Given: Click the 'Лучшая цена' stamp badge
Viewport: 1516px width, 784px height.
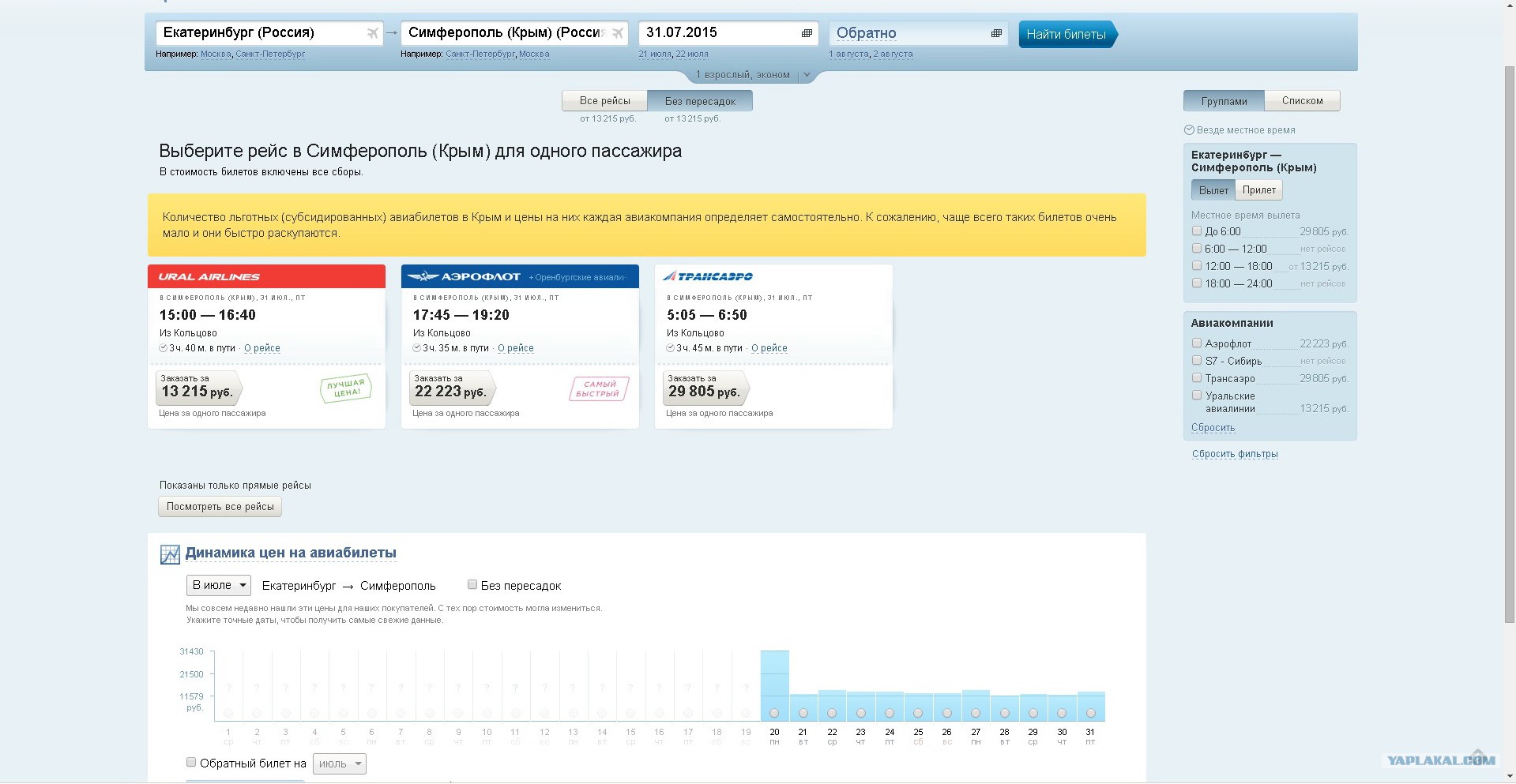Looking at the screenshot, I should click(346, 388).
